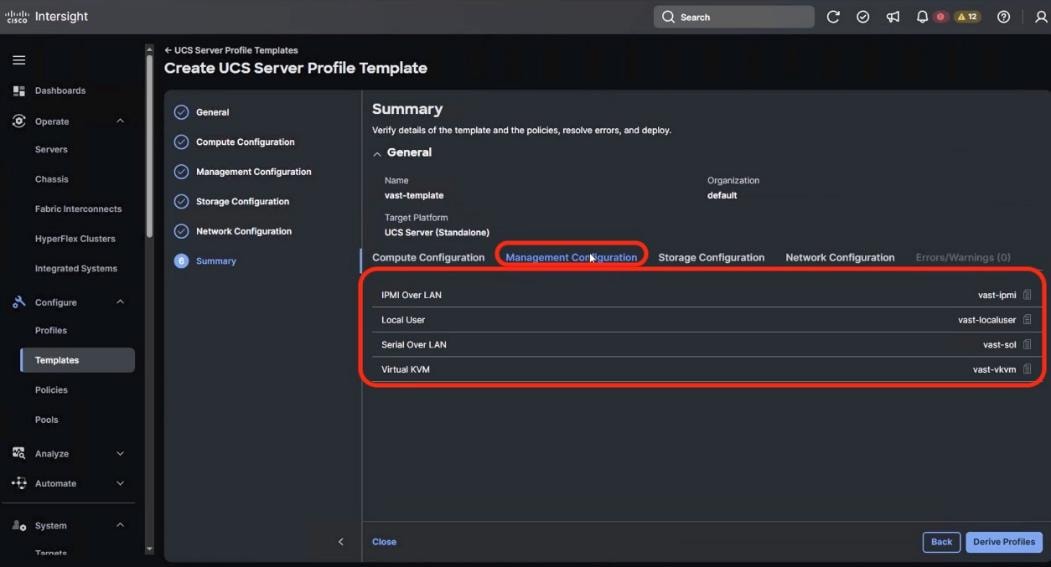
Task: Click the vast-vkvm policy name
Action: (x=994, y=369)
